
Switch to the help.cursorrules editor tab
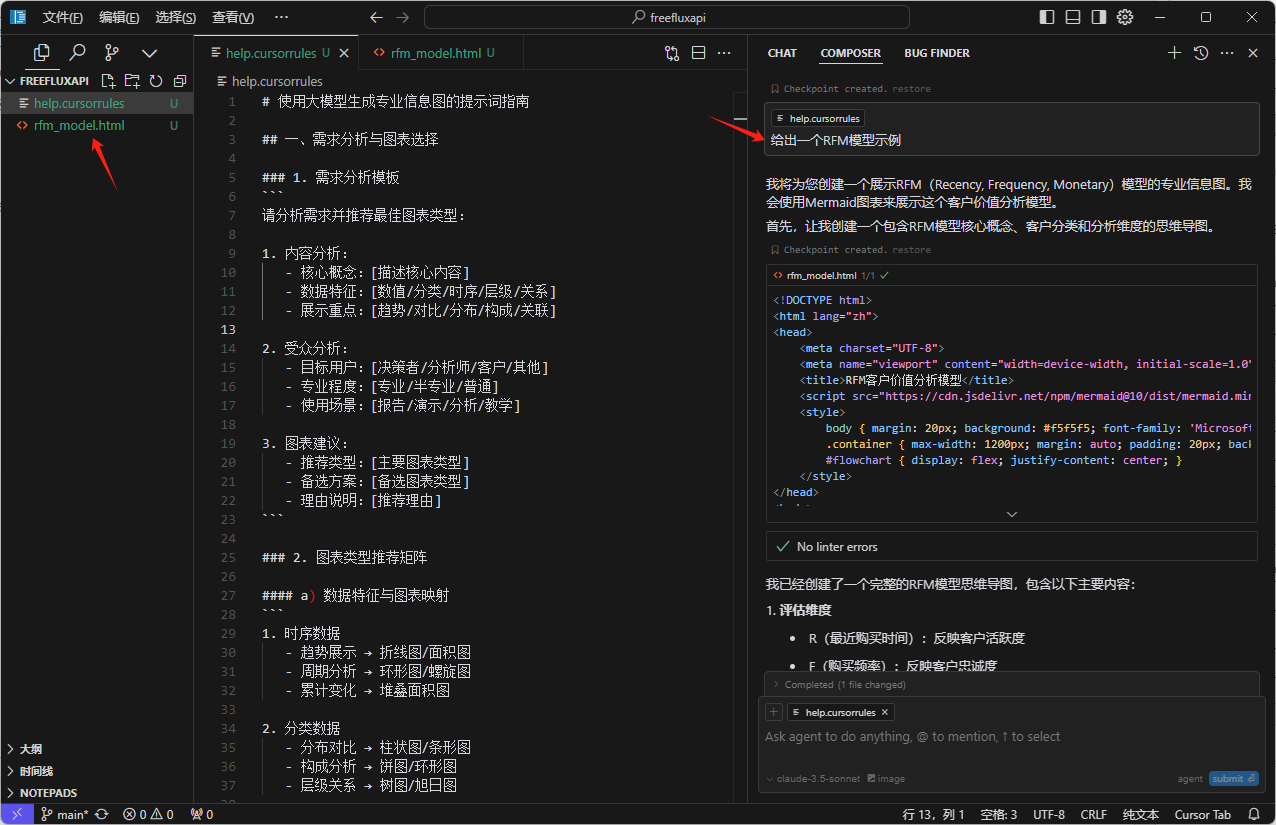pos(274,53)
